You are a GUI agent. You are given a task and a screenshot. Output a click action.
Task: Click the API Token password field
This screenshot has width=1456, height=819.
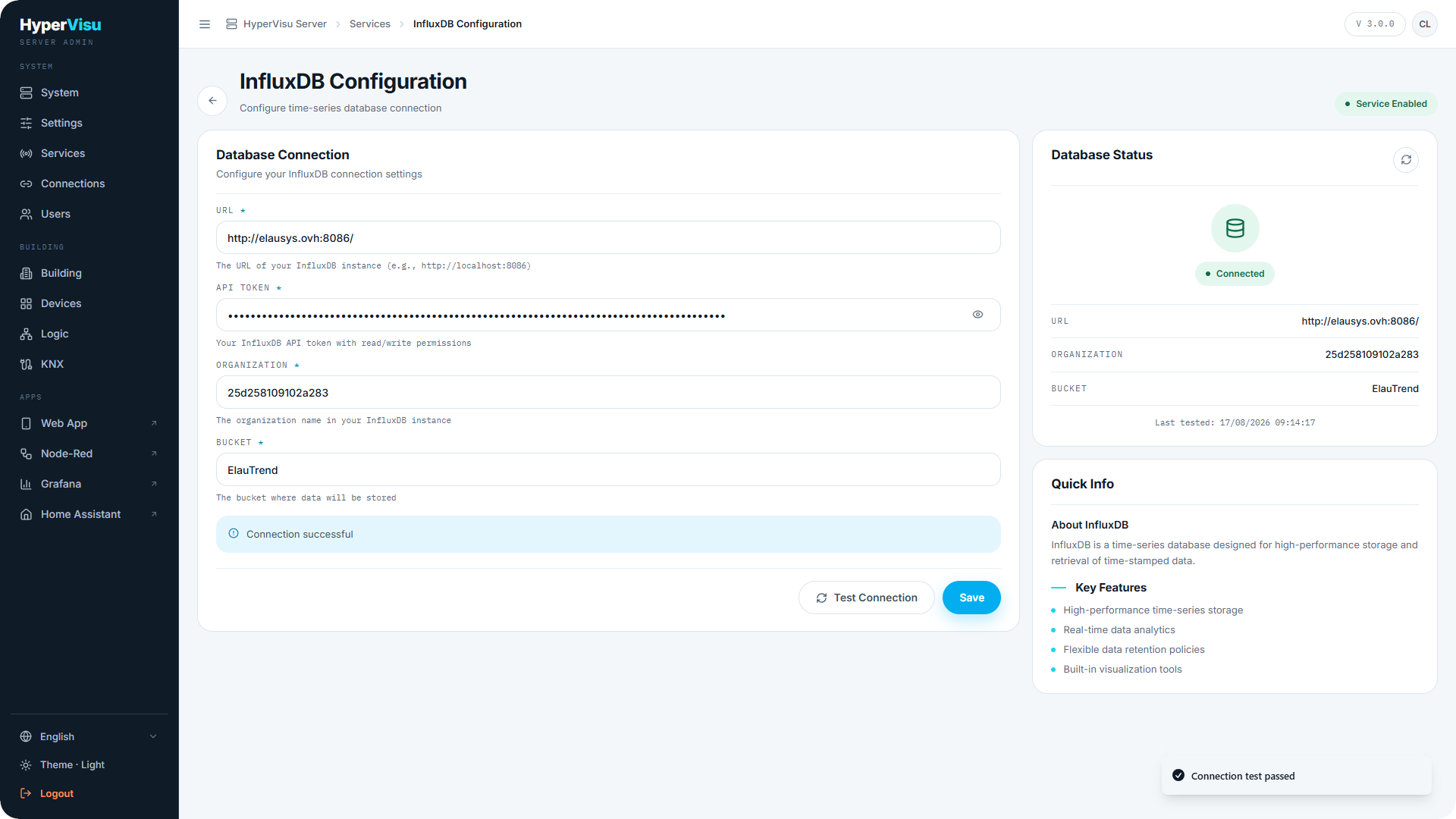tap(608, 315)
